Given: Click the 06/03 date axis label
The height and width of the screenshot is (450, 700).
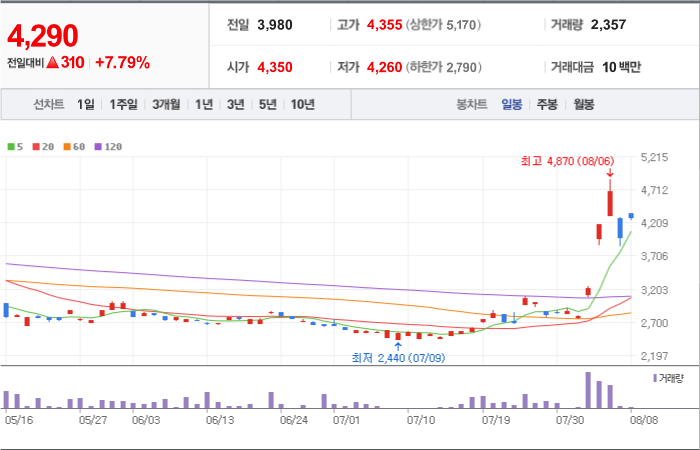Looking at the screenshot, I should point(146,421).
